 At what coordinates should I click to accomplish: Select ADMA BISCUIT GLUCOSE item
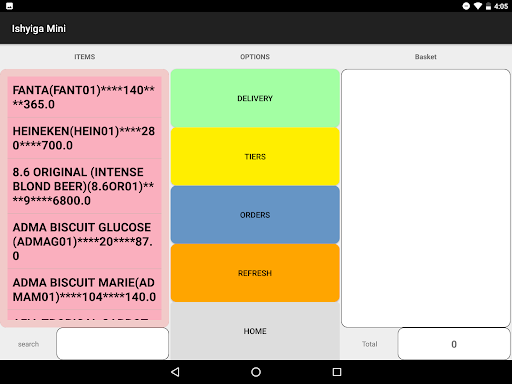(85, 241)
